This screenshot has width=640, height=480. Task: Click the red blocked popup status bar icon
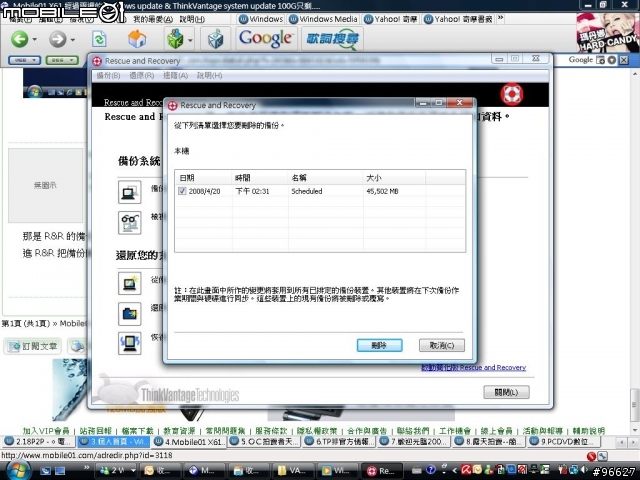pyautogui.click(x=591, y=456)
